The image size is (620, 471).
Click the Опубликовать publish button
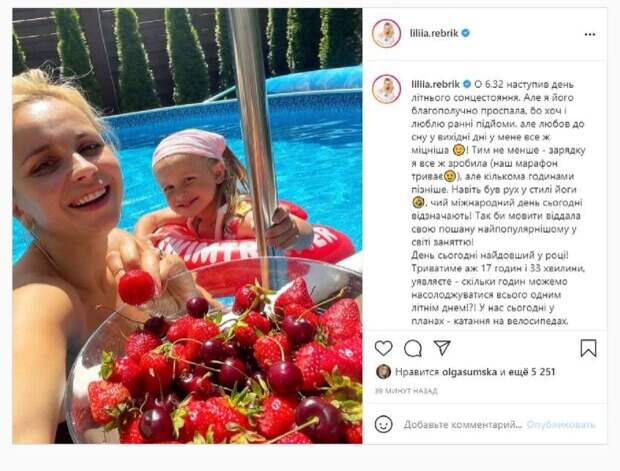point(561,425)
